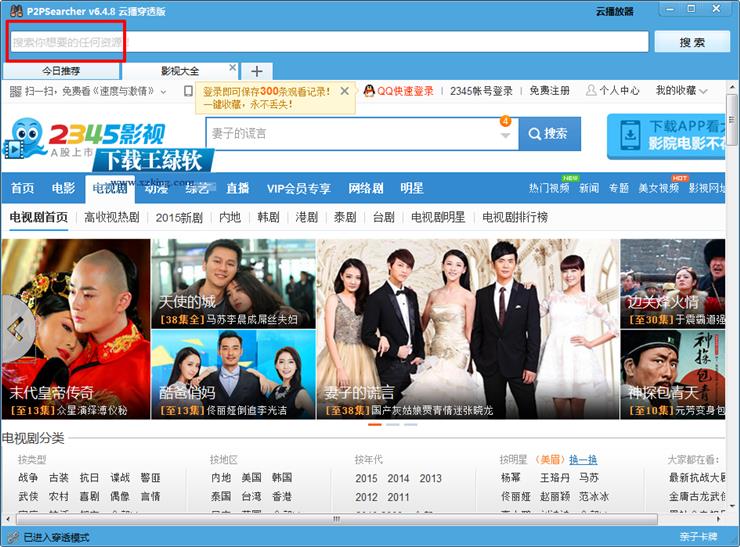Open 新闻 link in nav bar
740x547 pixels.
coord(589,188)
